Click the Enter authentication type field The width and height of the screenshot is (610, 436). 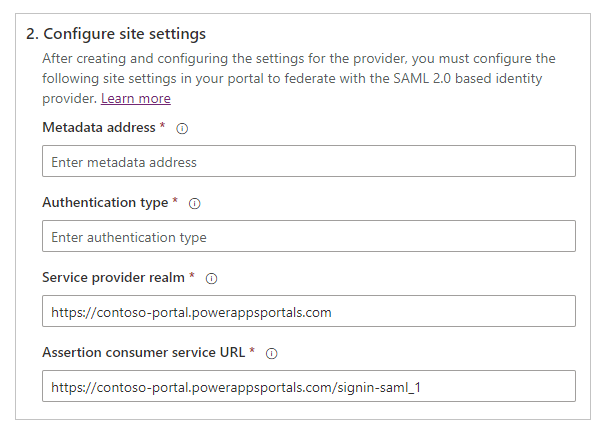pos(308,237)
